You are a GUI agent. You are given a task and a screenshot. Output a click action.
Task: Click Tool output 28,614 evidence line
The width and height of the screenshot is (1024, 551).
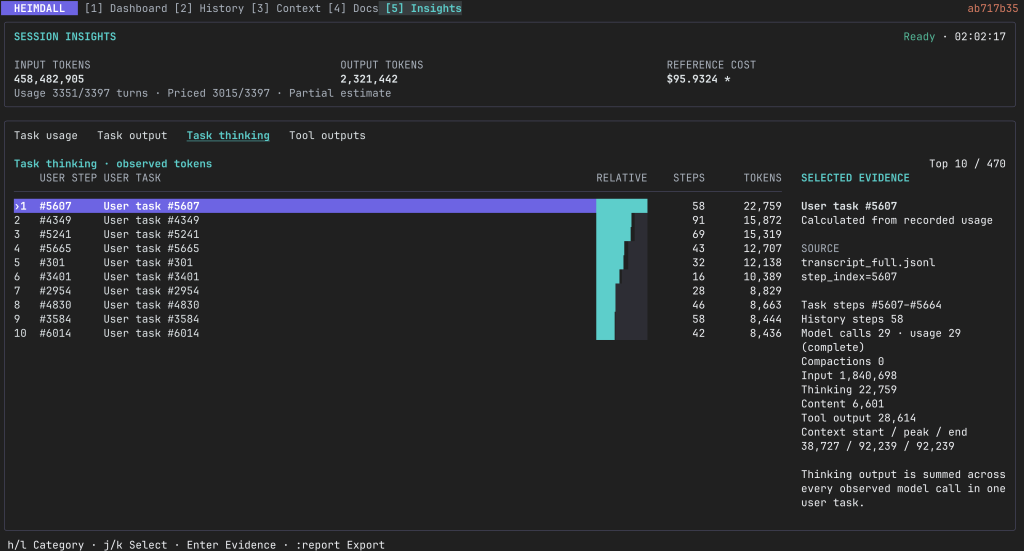(x=859, y=418)
